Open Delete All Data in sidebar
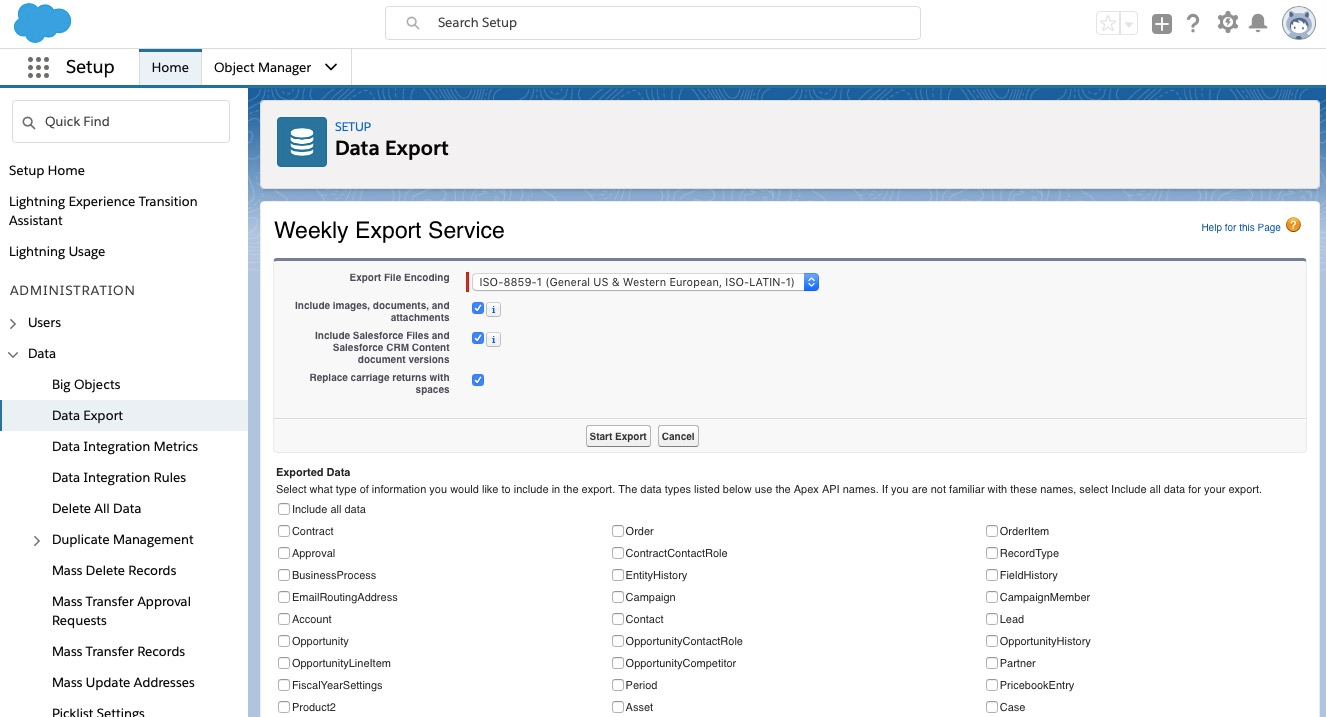This screenshot has height=717, width=1326. point(96,509)
